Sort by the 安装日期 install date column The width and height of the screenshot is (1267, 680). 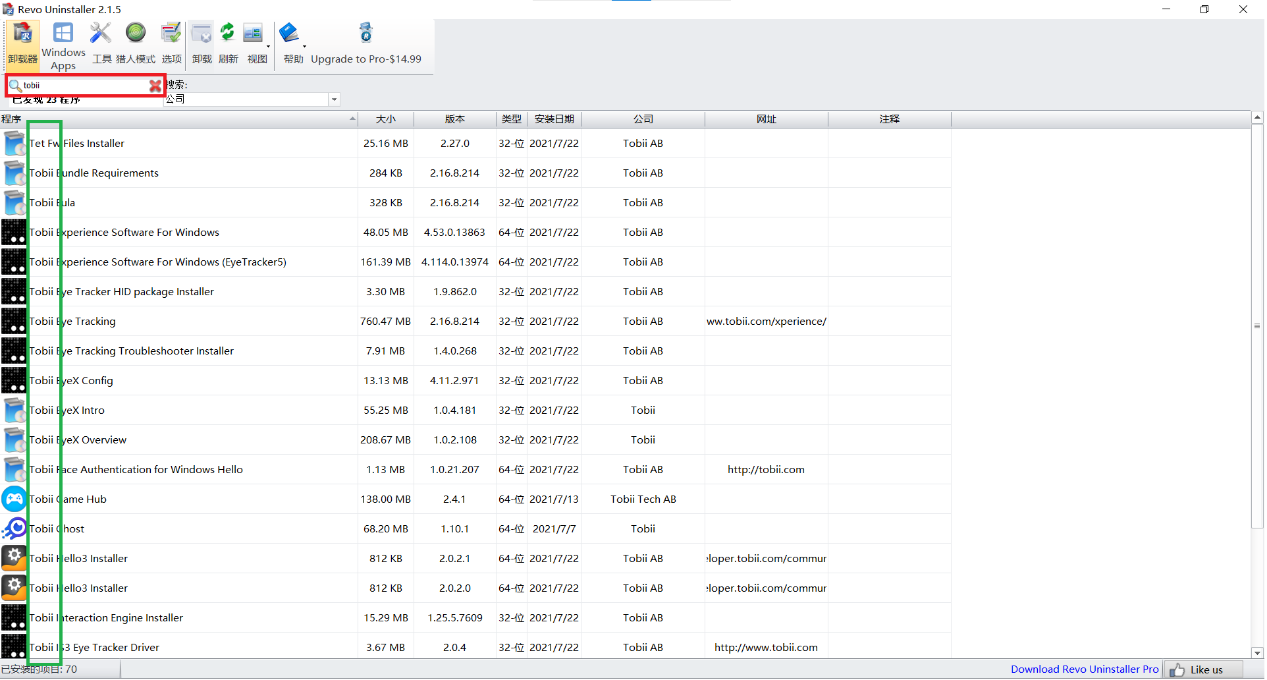pyautogui.click(x=554, y=119)
